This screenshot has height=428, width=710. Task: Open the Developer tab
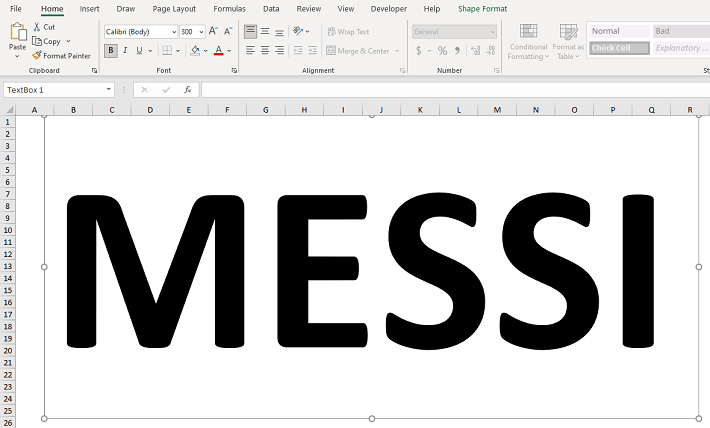tap(389, 9)
